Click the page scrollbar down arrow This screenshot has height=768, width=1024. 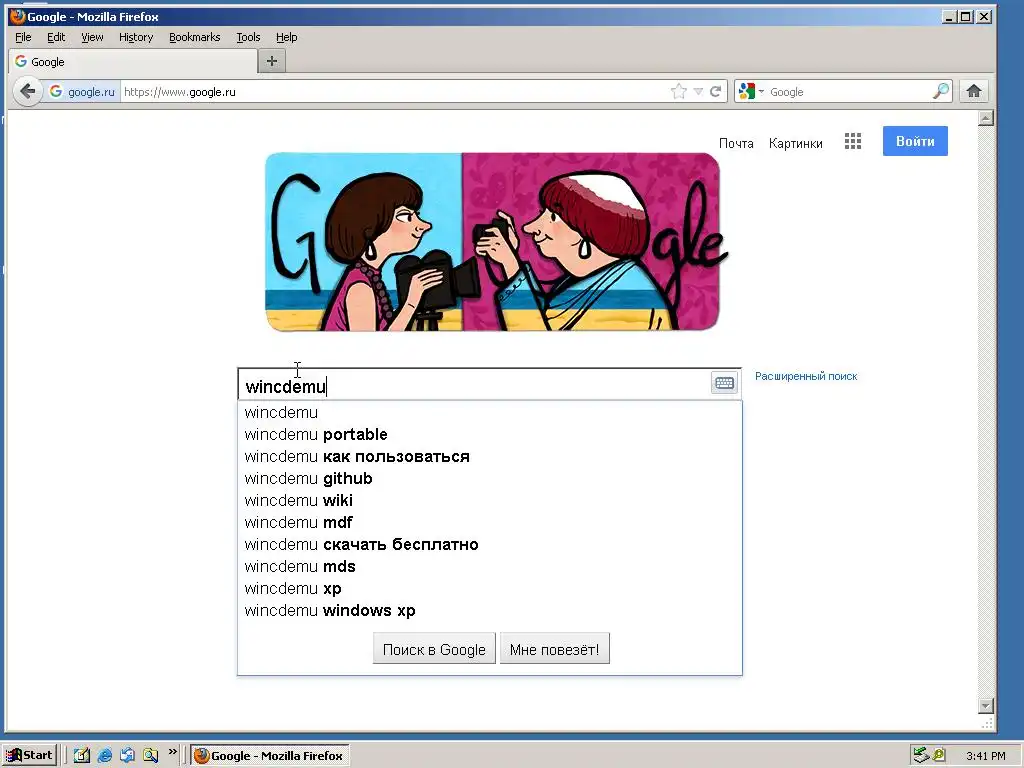[986, 706]
